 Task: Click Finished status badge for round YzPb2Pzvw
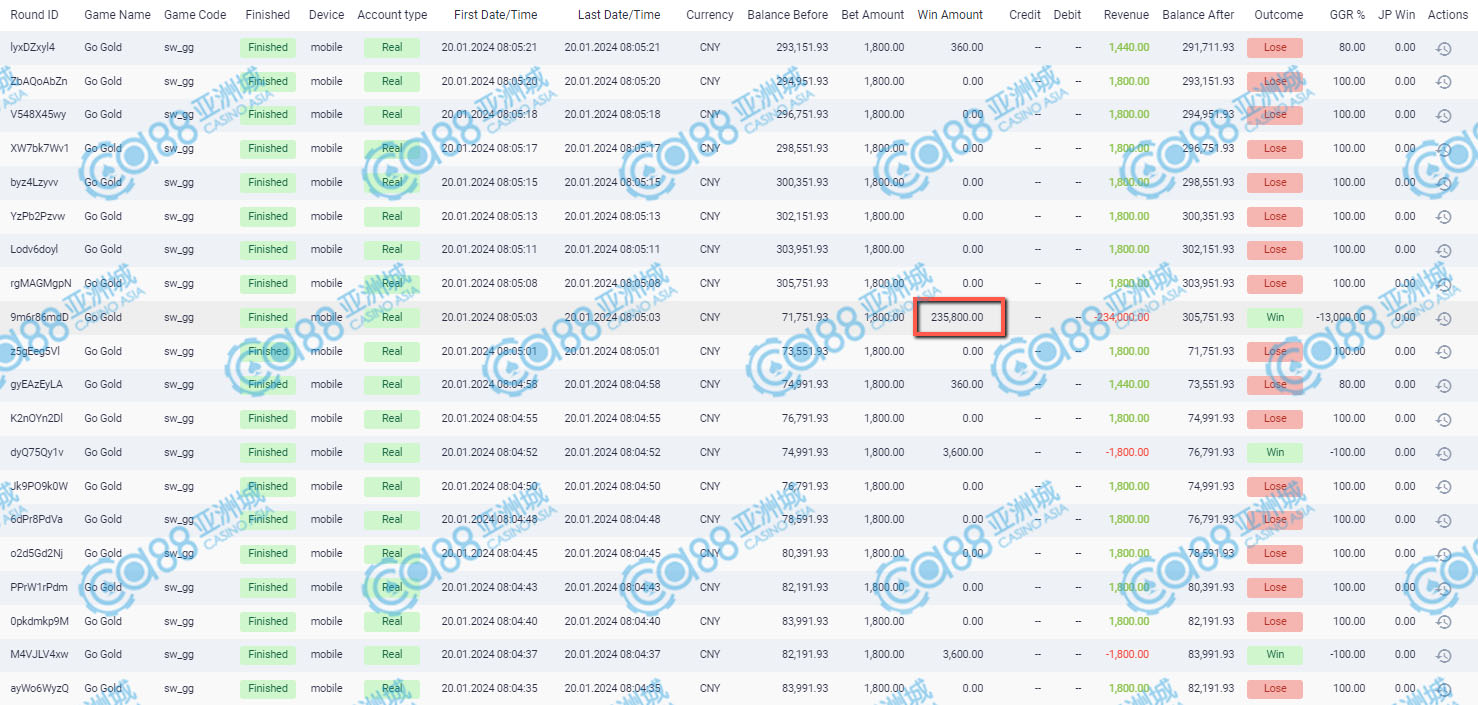tap(268, 216)
